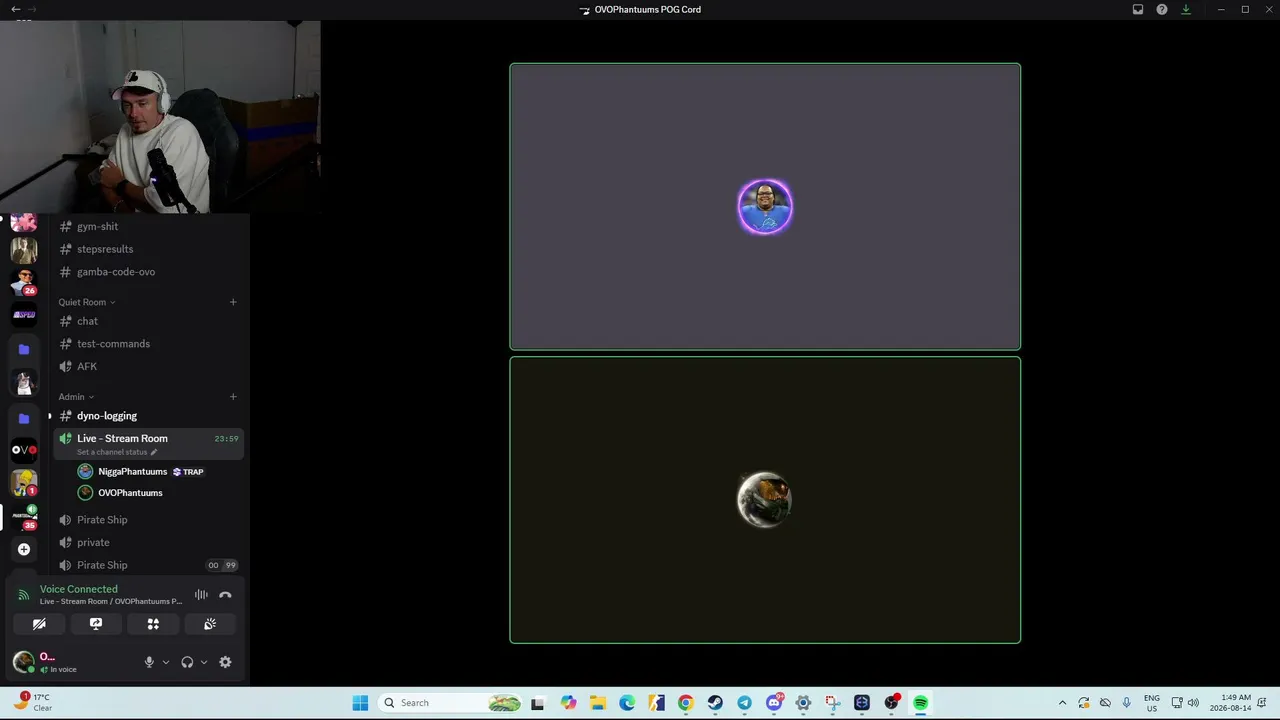Turn on the camera button
1280x720 pixels.
point(39,624)
